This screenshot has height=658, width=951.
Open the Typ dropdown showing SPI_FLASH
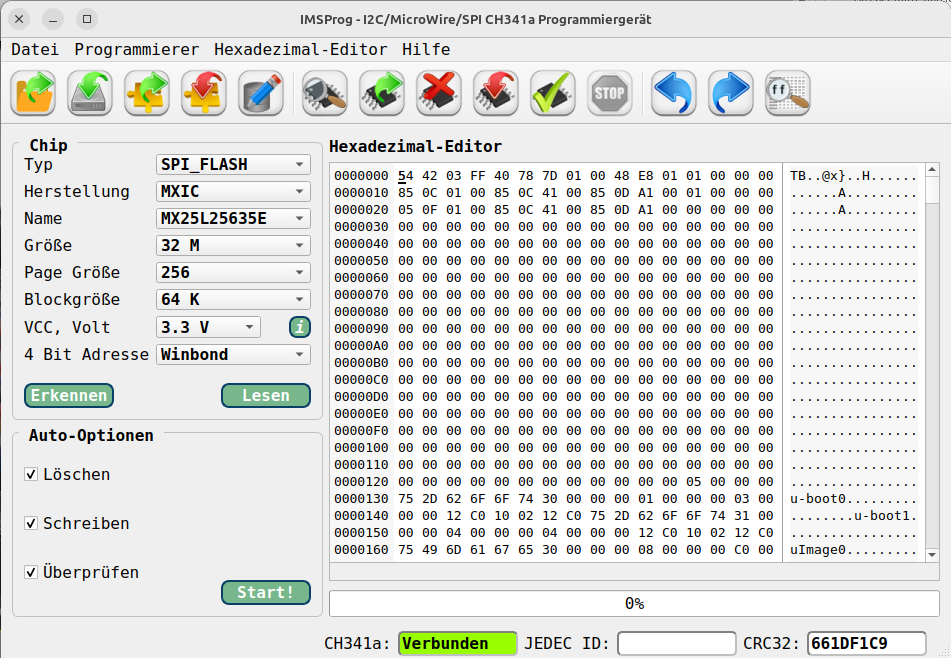[x=234, y=164]
